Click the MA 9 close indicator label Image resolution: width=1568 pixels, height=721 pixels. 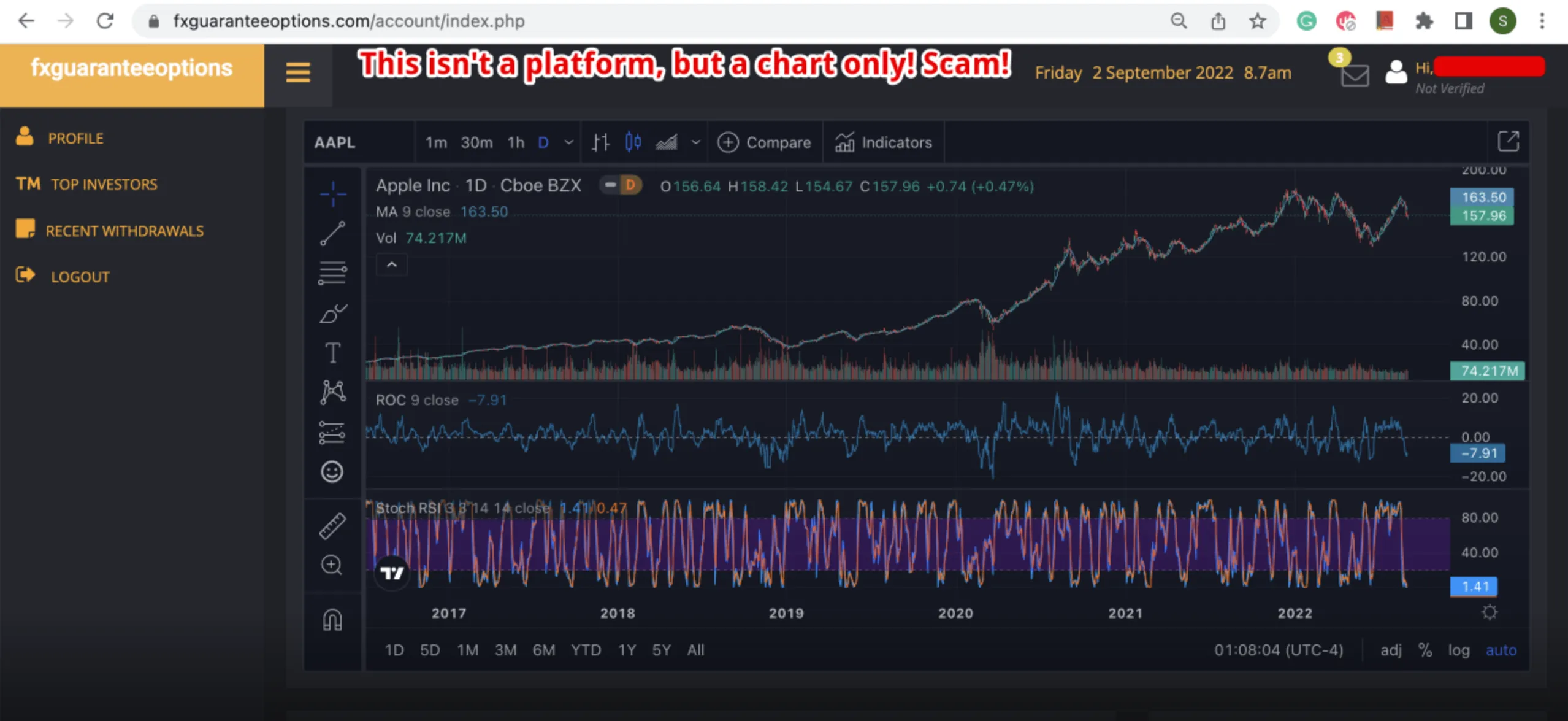413,212
